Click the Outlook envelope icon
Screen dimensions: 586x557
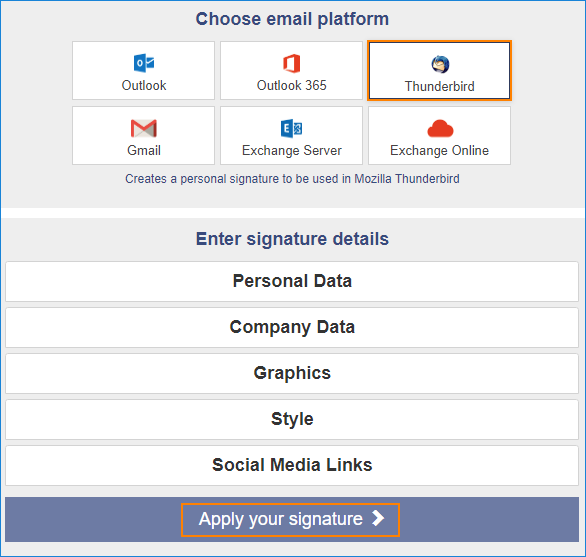pyautogui.click(x=144, y=63)
